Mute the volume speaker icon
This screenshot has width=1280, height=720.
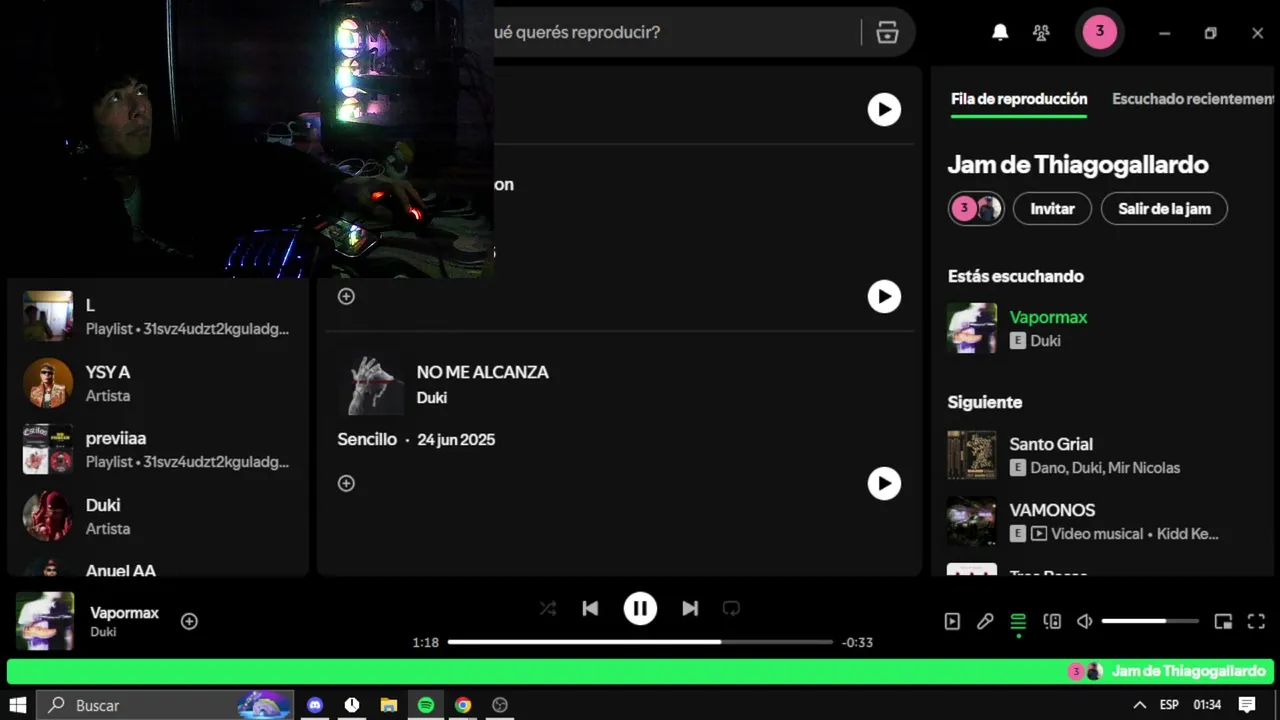pos(1085,621)
